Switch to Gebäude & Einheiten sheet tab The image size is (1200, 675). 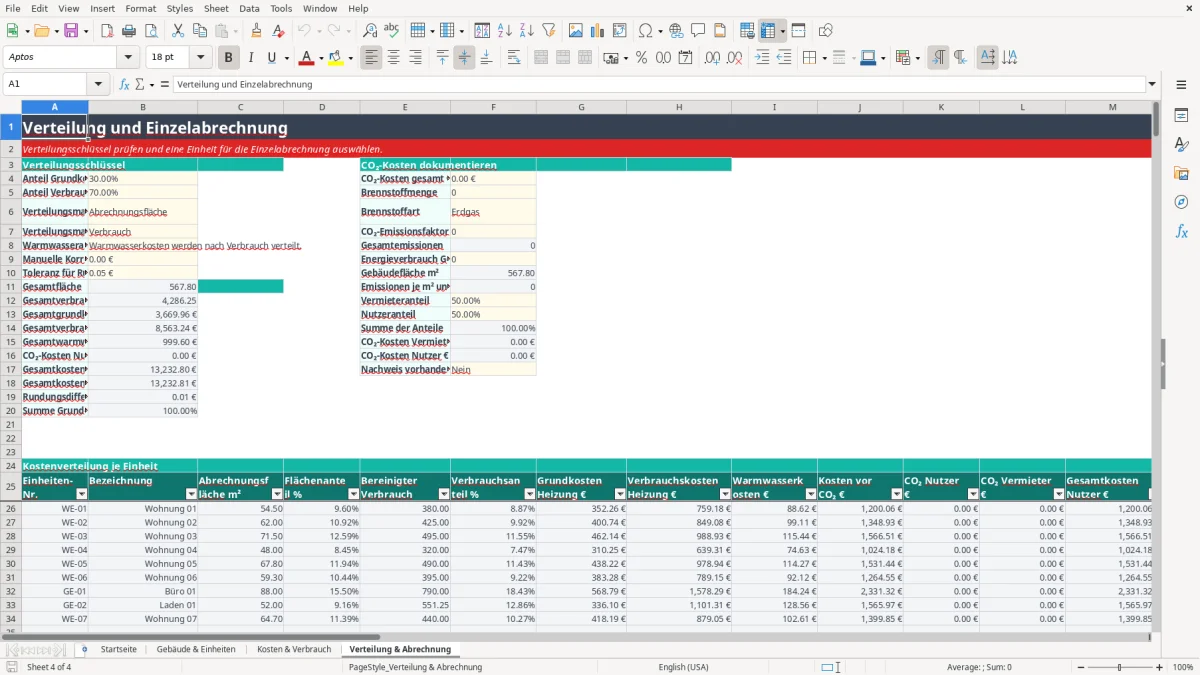tap(196, 649)
